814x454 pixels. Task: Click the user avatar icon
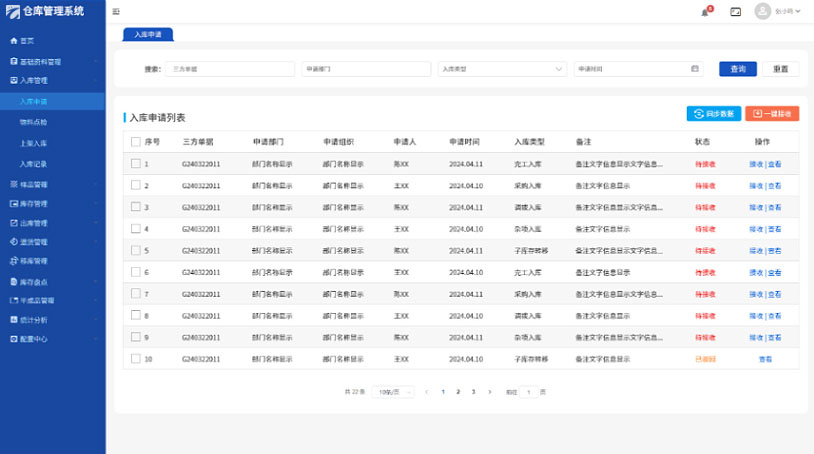(763, 12)
